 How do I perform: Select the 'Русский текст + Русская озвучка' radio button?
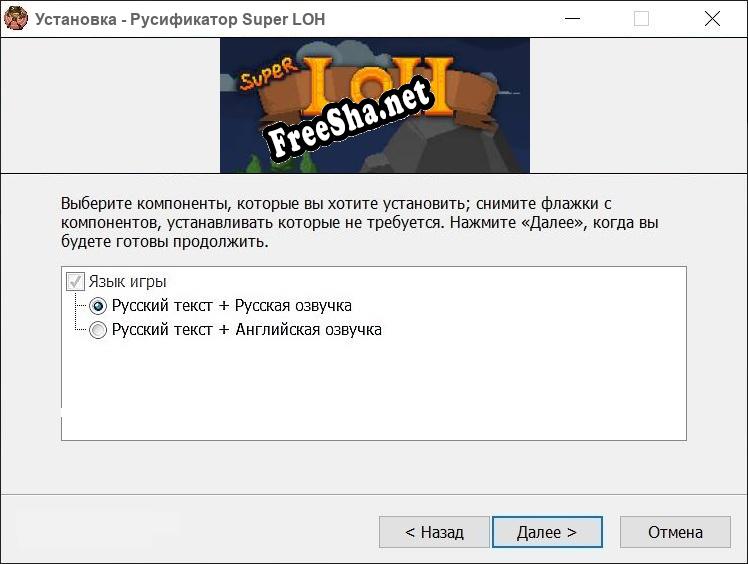coord(98,306)
